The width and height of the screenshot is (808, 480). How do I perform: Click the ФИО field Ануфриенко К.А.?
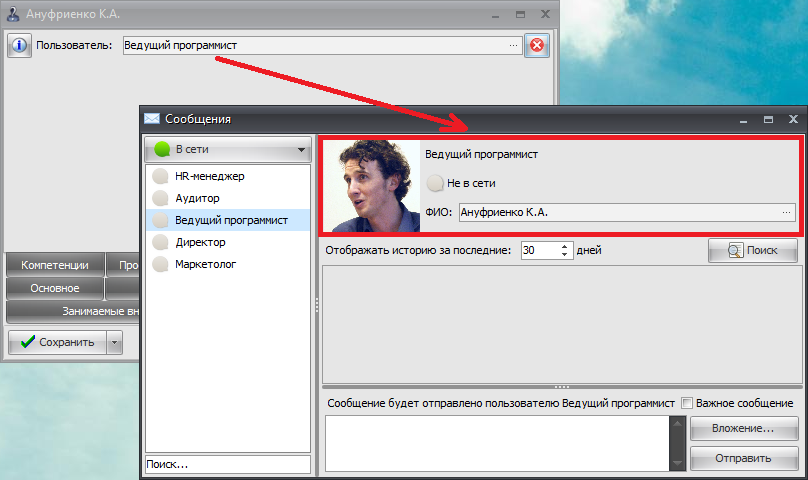pyautogui.click(x=627, y=212)
